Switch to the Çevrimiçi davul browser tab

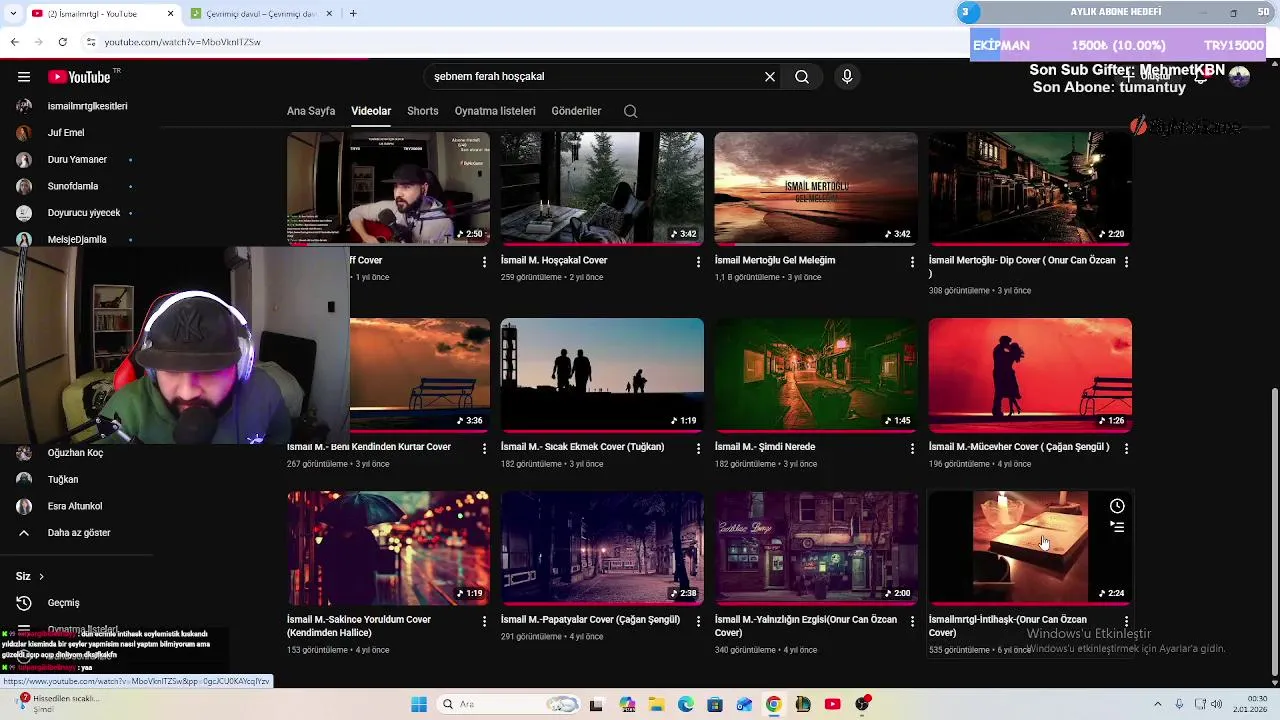point(259,13)
